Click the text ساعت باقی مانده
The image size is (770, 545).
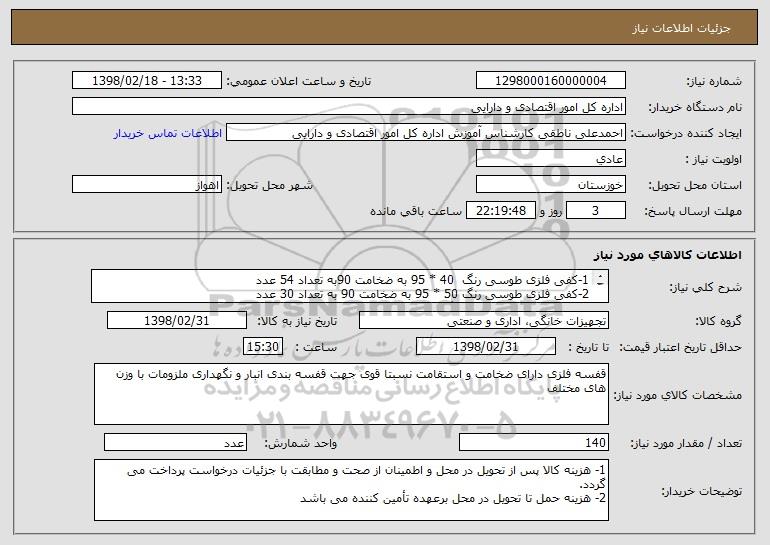(416, 212)
